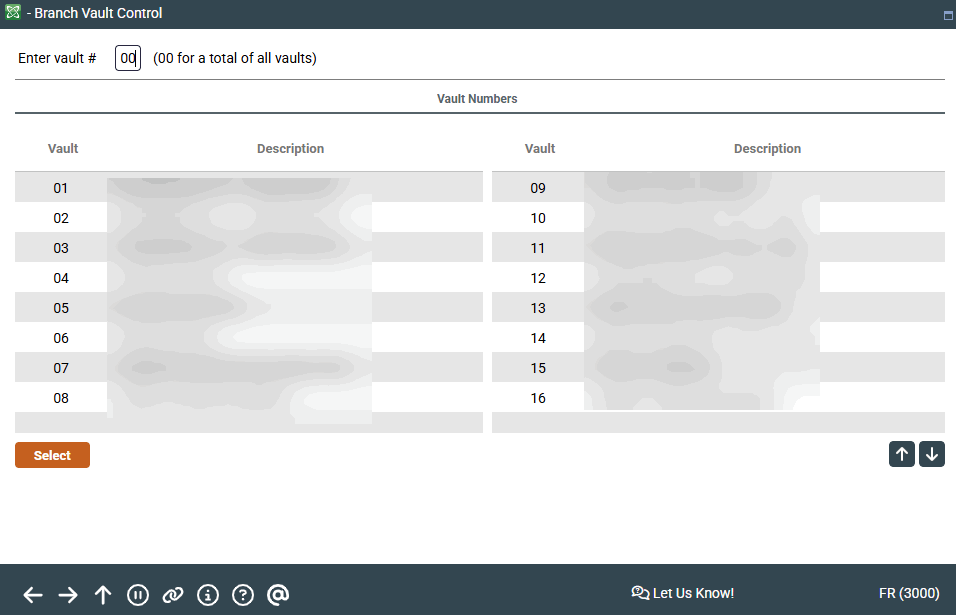Image resolution: width=956 pixels, height=615 pixels.
Task: Click the window restore icon in title bar
Action: tap(947, 15)
